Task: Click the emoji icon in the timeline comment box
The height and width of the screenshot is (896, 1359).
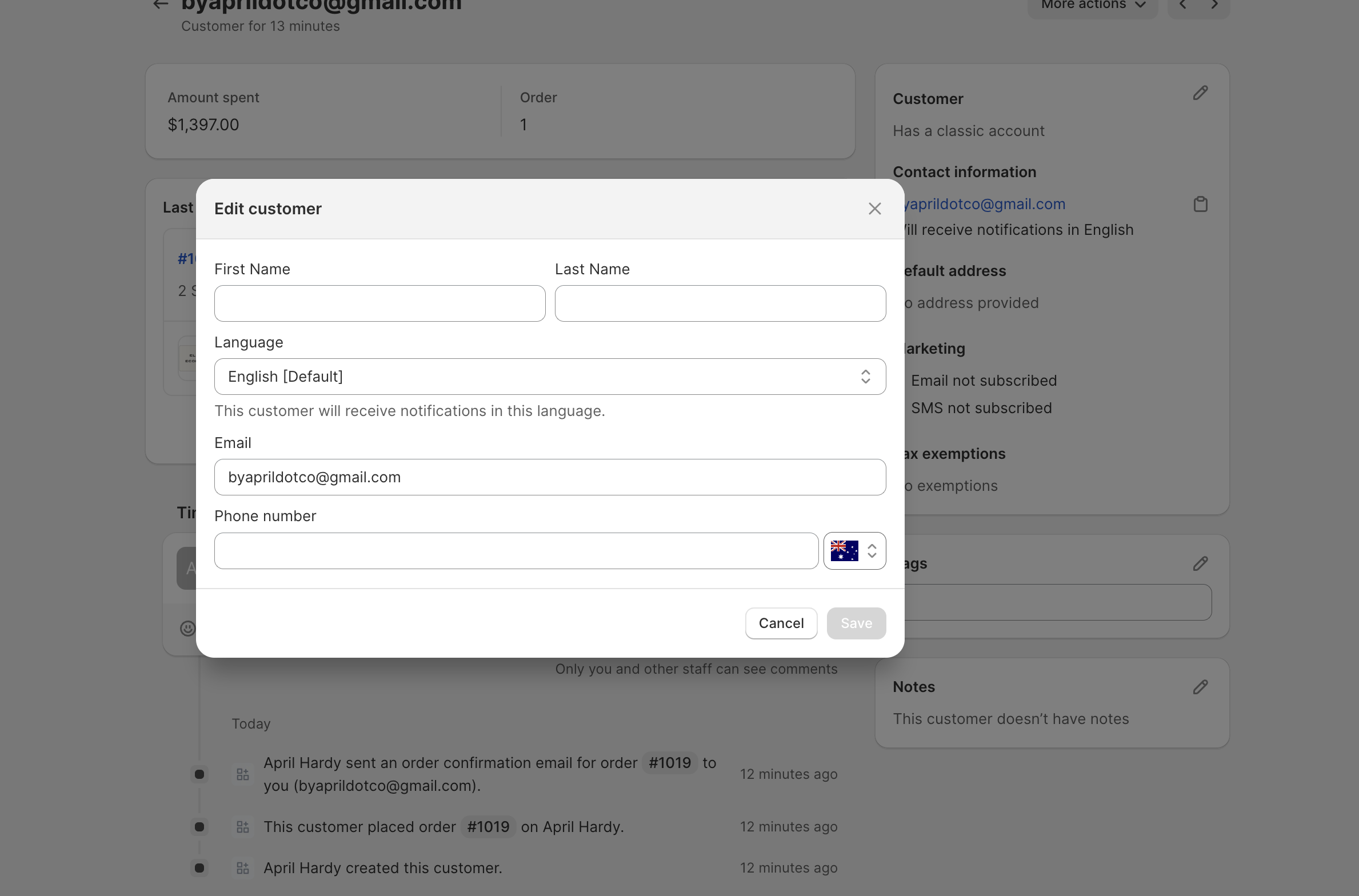Action: point(187,629)
